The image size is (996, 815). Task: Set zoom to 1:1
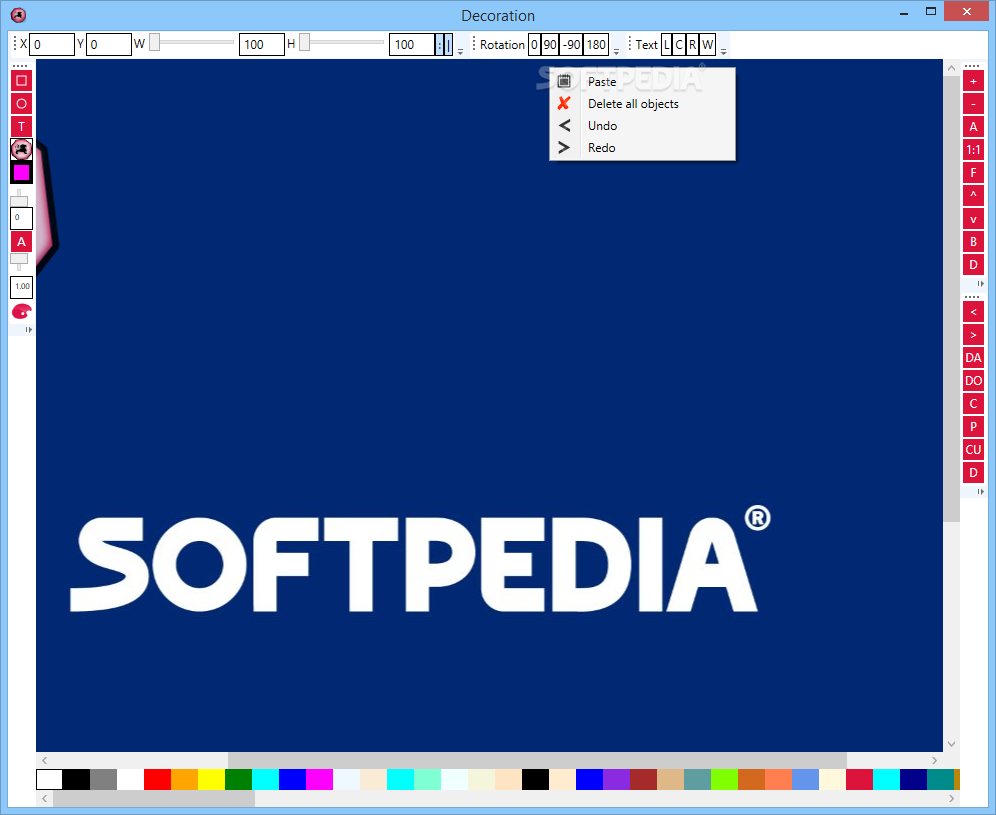click(x=973, y=150)
